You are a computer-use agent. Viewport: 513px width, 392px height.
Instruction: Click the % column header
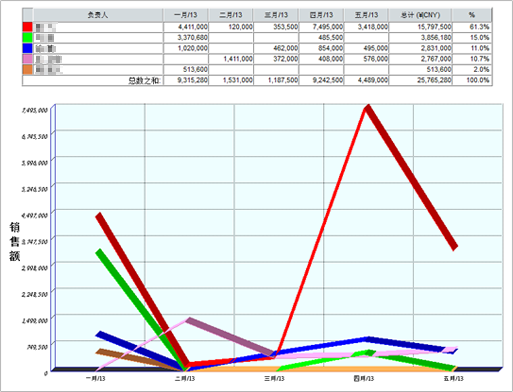(x=472, y=15)
